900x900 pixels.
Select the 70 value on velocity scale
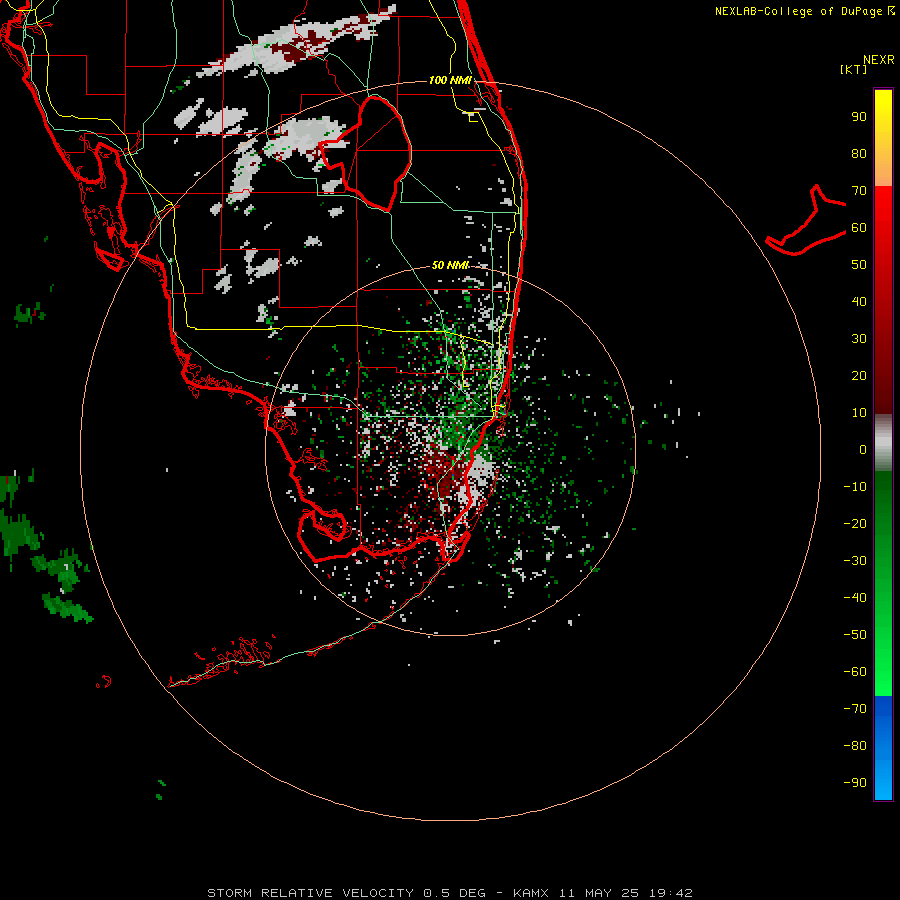[859, 191]
